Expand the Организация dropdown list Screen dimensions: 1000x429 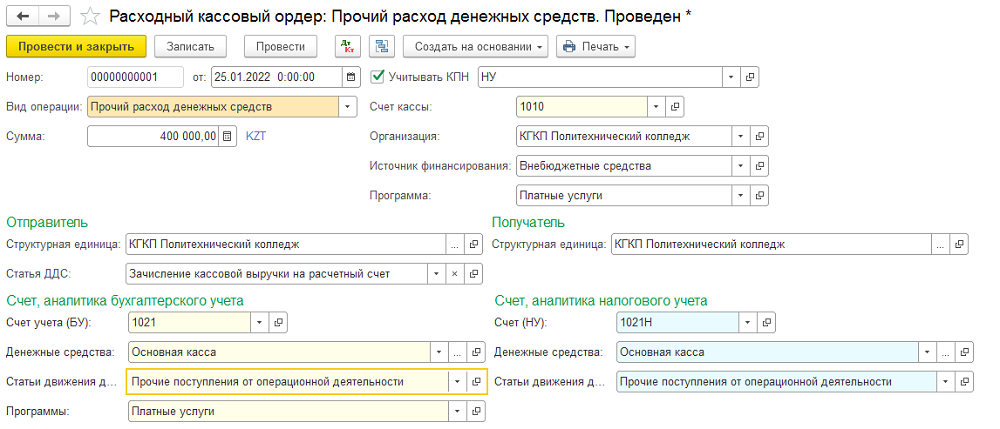coord(740,137)
